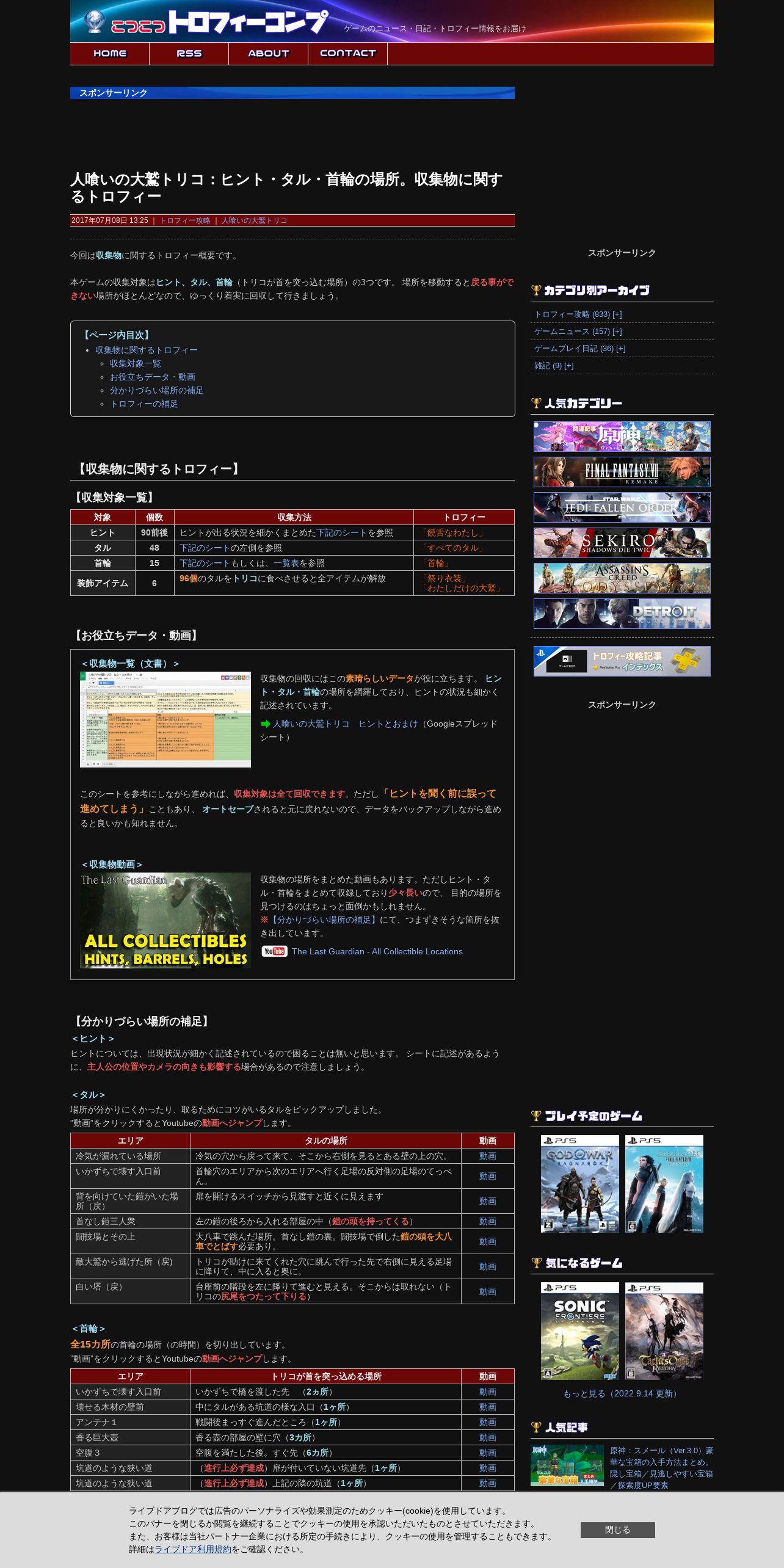Jump to トロフィーの補足 in the table of contents
The image size is (784, 1568).
point(144,404)
